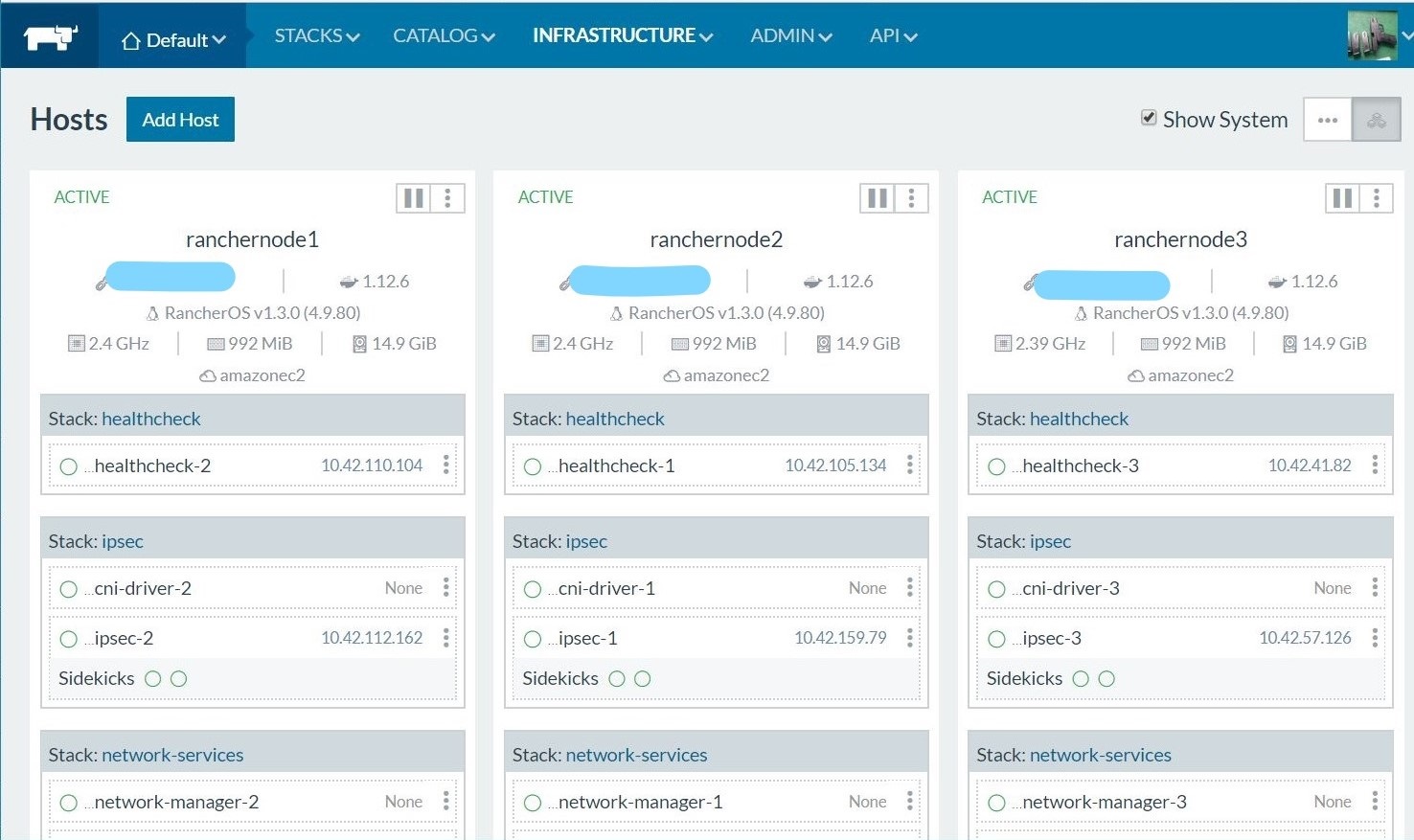Click second sidekick circle under ipsec-1
The width and height of the screenshot is (1414, 840).
tap(643, 679)
